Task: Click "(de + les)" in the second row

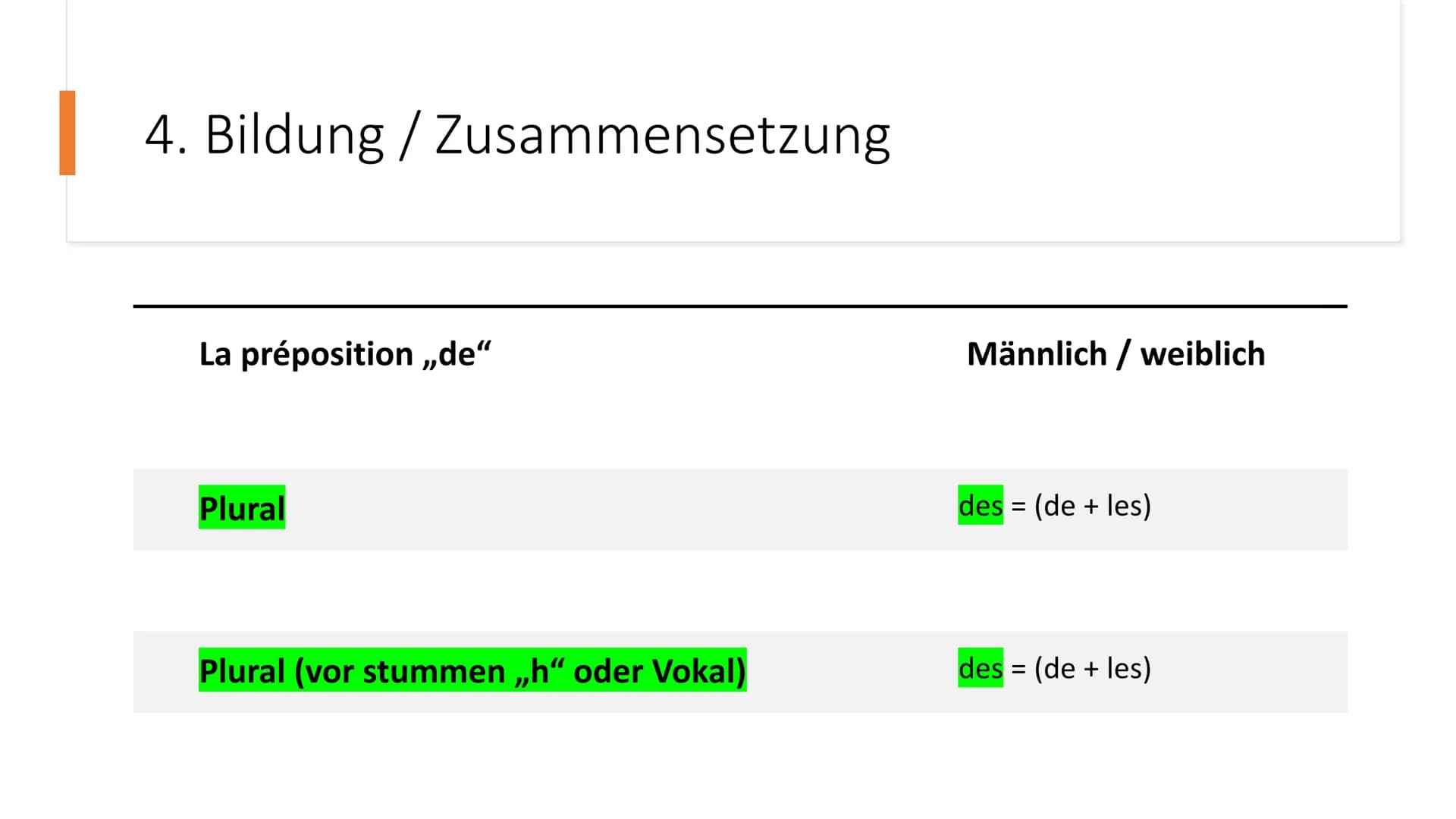Action: tap(1092, 668)
